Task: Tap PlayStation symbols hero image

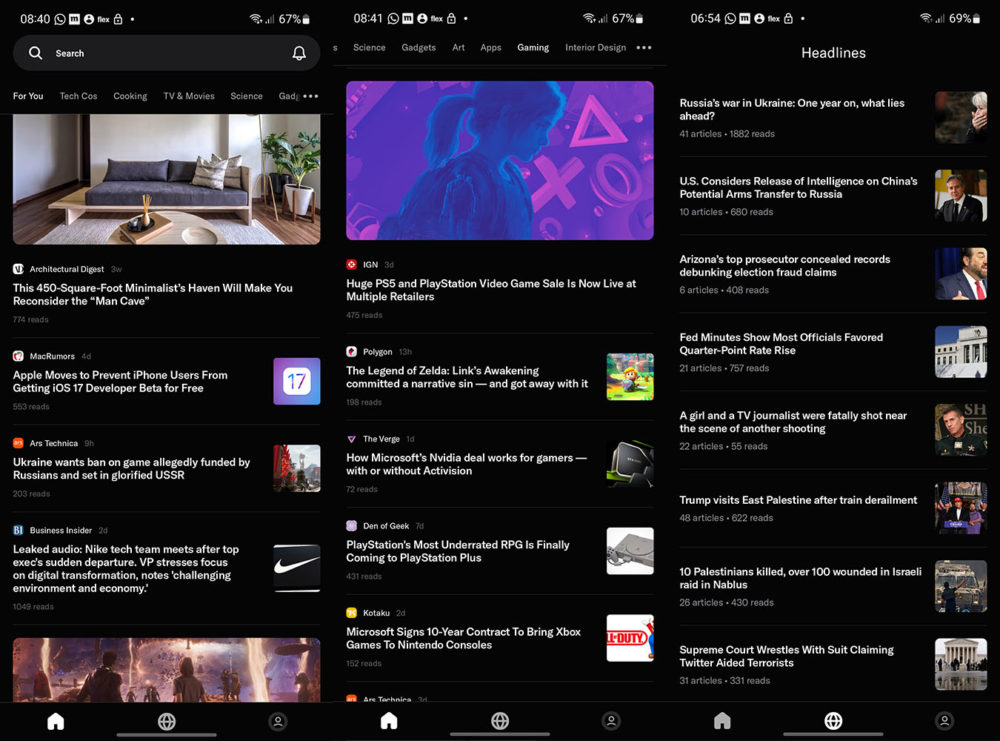Action: coord(500,161)
